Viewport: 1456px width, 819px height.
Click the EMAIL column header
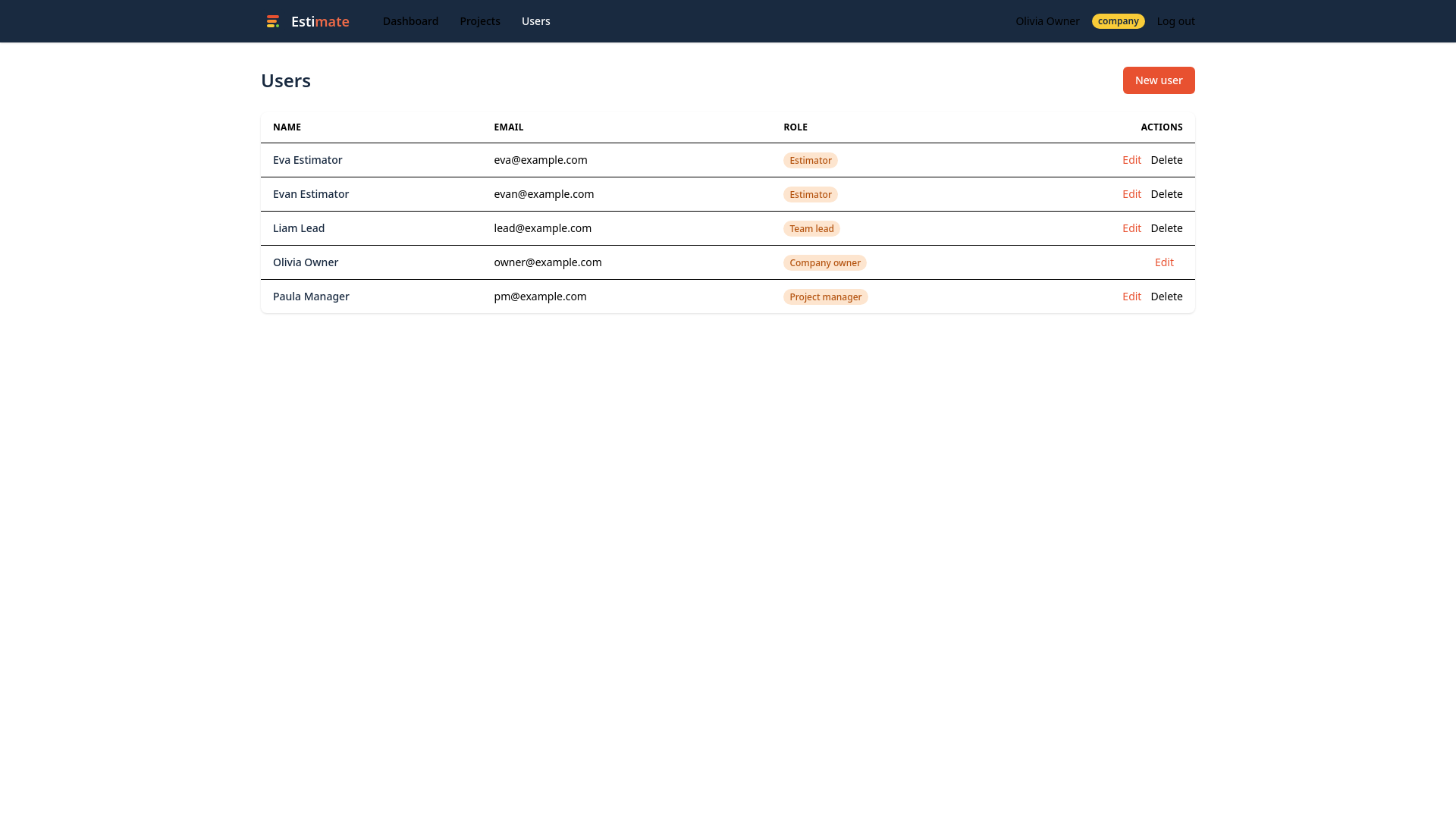click(x=508, y=127)
